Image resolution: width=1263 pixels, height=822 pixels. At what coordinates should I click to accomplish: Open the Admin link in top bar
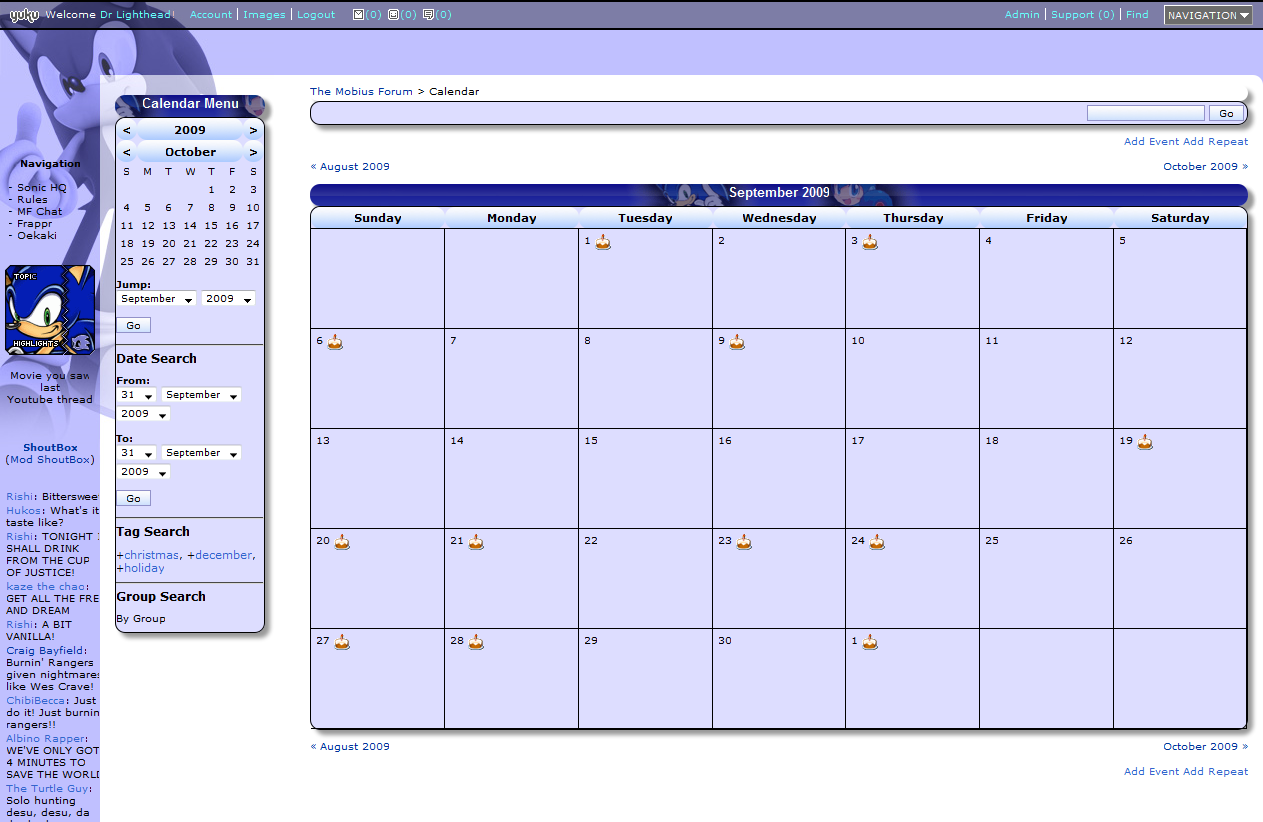pos(1022,15)
